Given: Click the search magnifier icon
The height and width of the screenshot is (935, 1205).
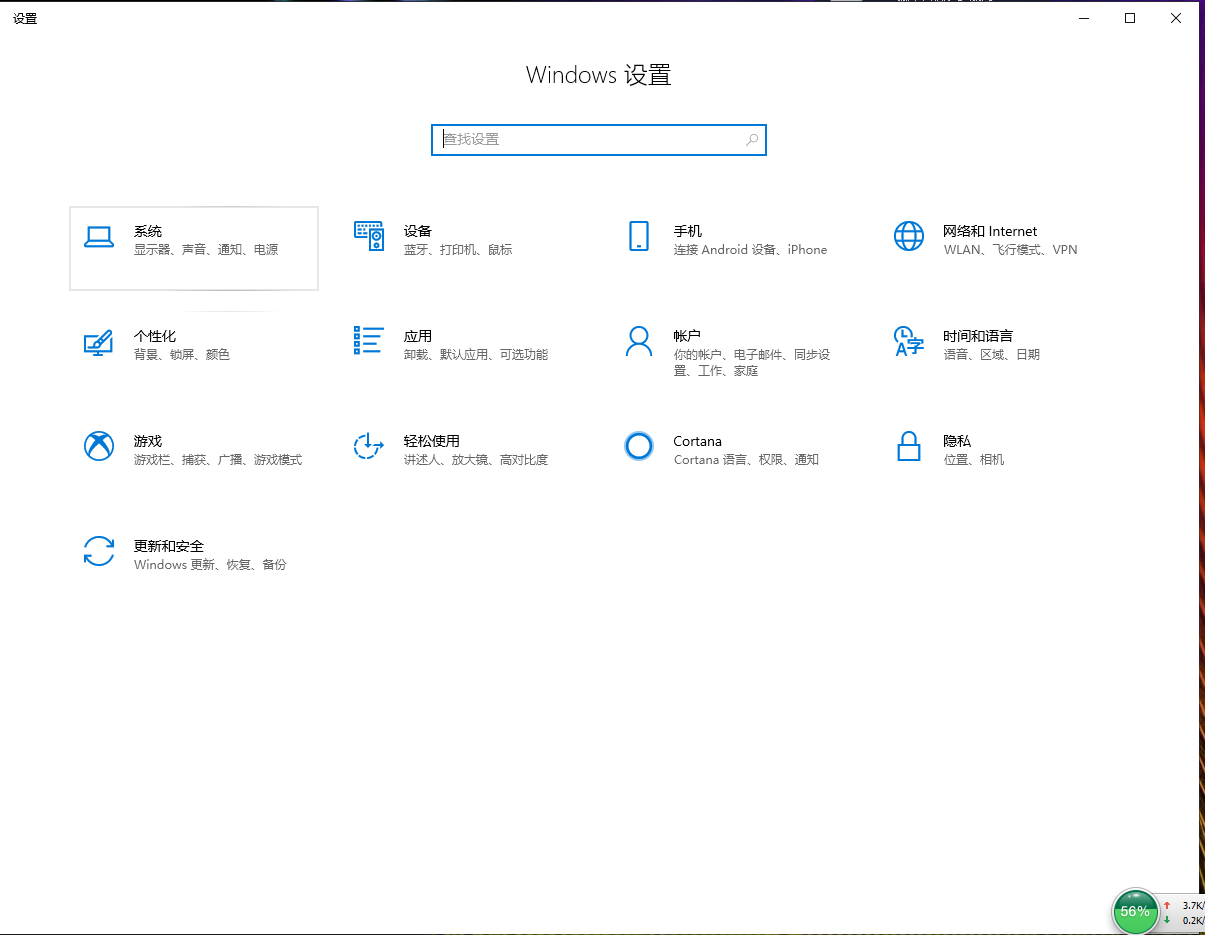Looking at the screenshot, I should pyautogui.click(x=752, y=140).
